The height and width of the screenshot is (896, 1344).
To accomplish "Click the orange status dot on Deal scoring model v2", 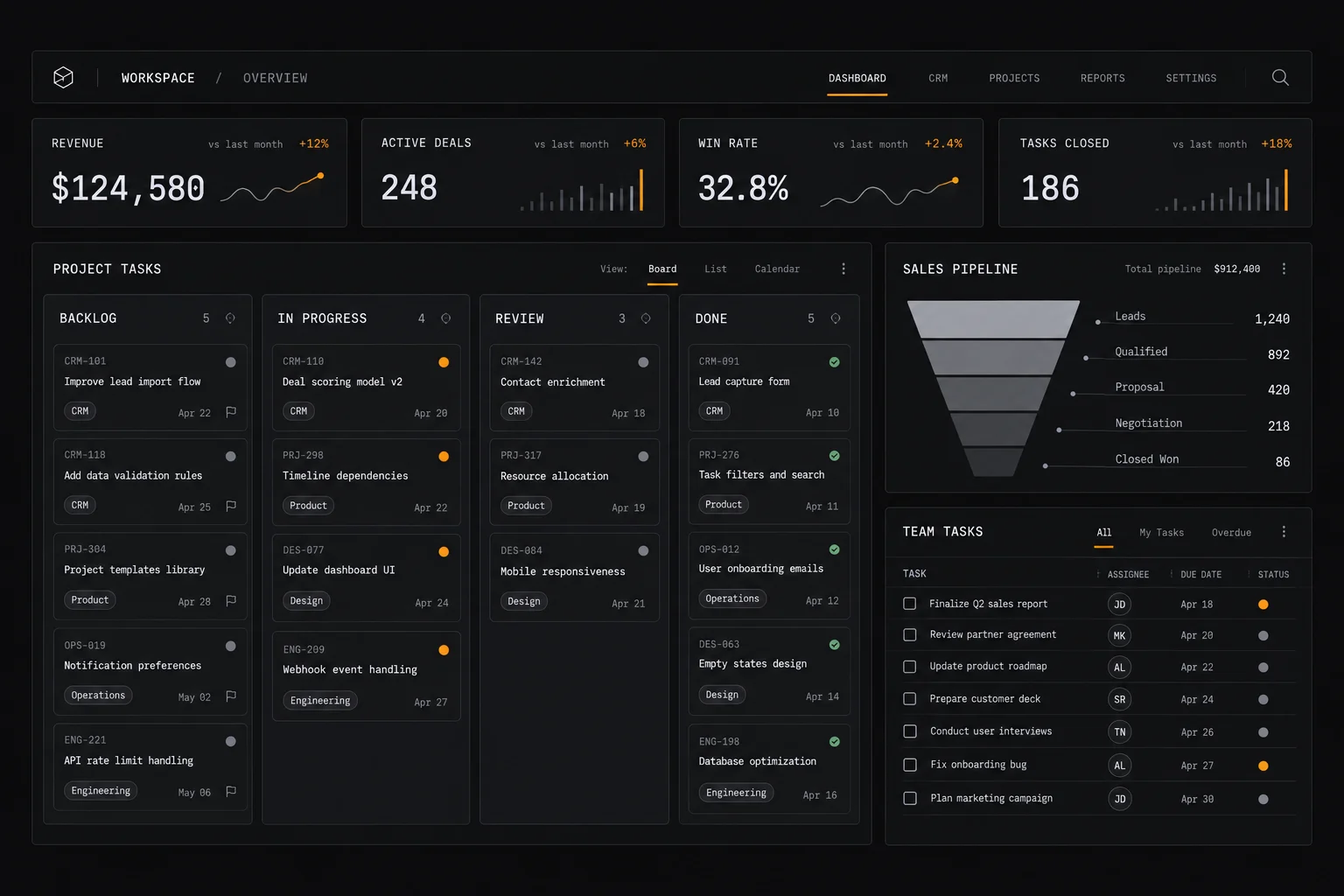I will (x=444, y=362).
